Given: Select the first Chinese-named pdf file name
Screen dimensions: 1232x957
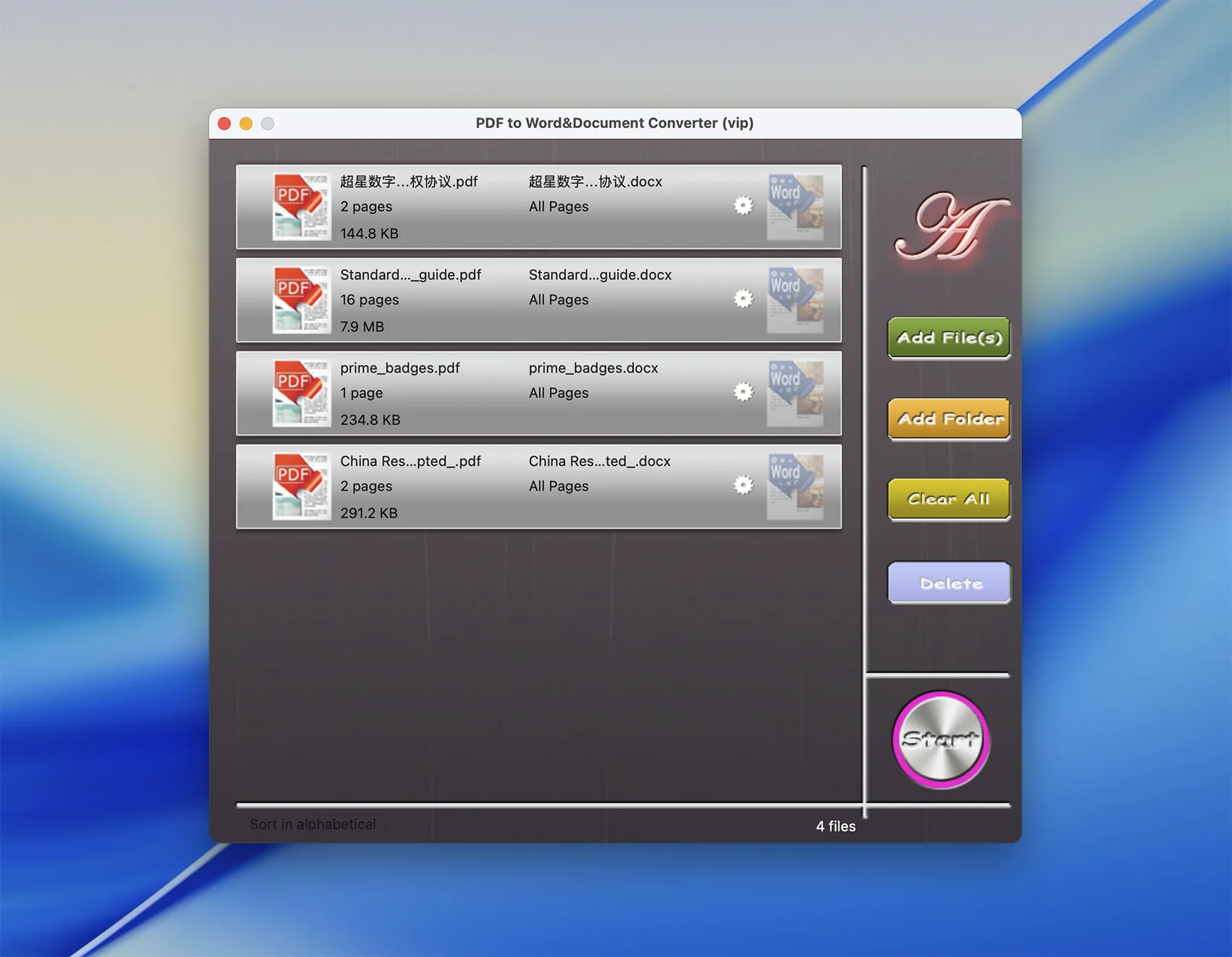Looking at the screenshot, I should pyautogui.click(x=409, y=181).
